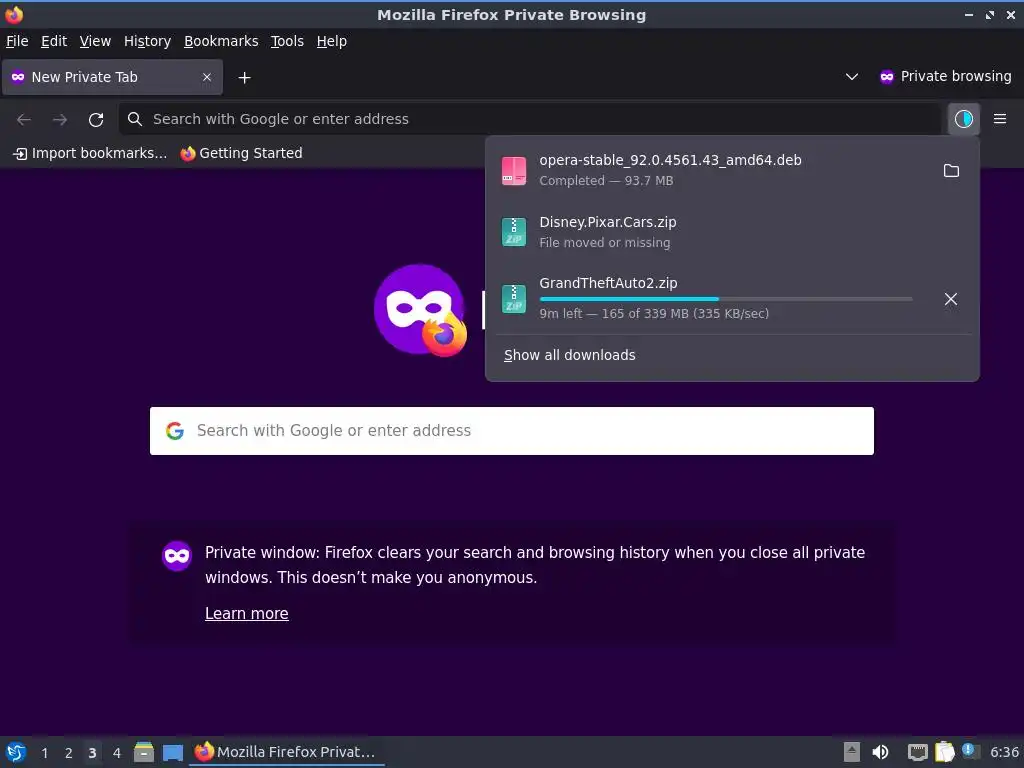Click the removable media tray icon
This screenshot has width=1024, height=768.
click(x=852, y=752)
